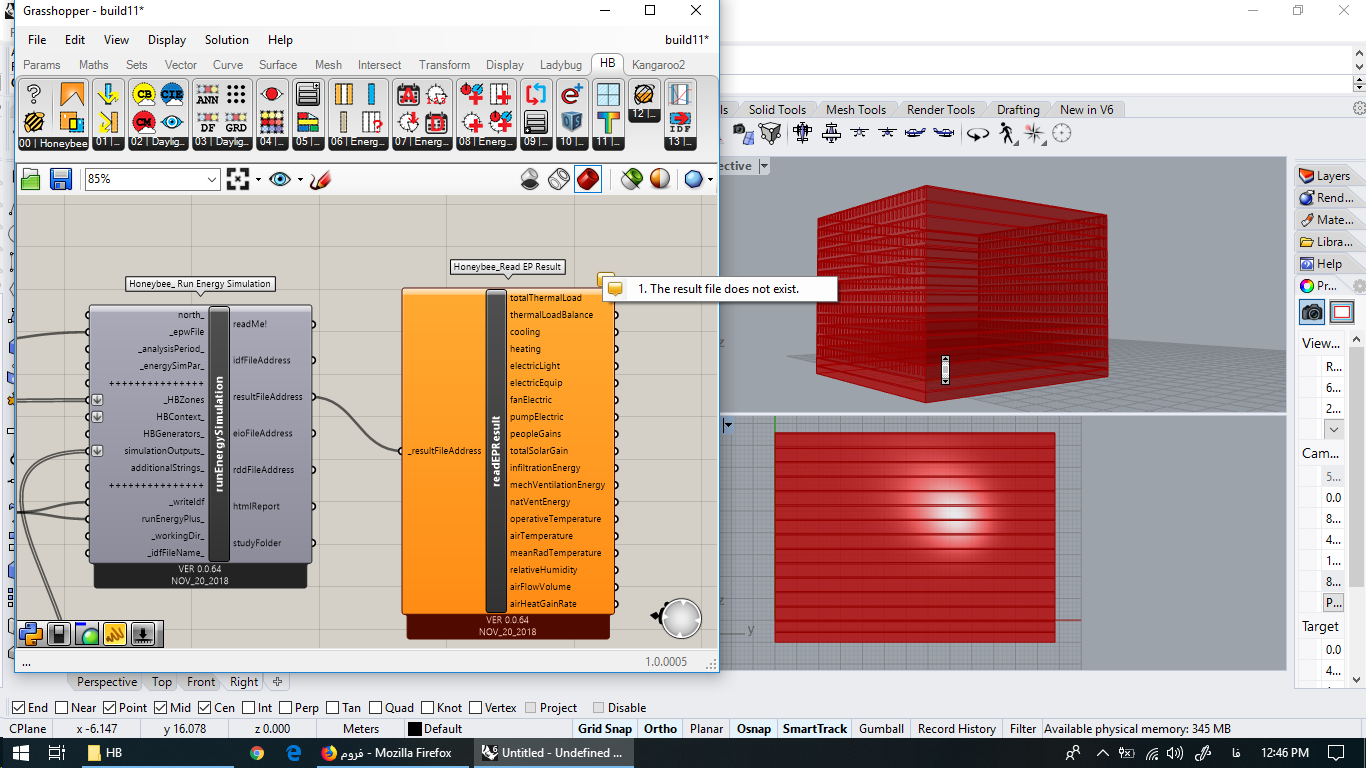Click the black Default layer color swatch
The image size is (1366, 768).
414,729
